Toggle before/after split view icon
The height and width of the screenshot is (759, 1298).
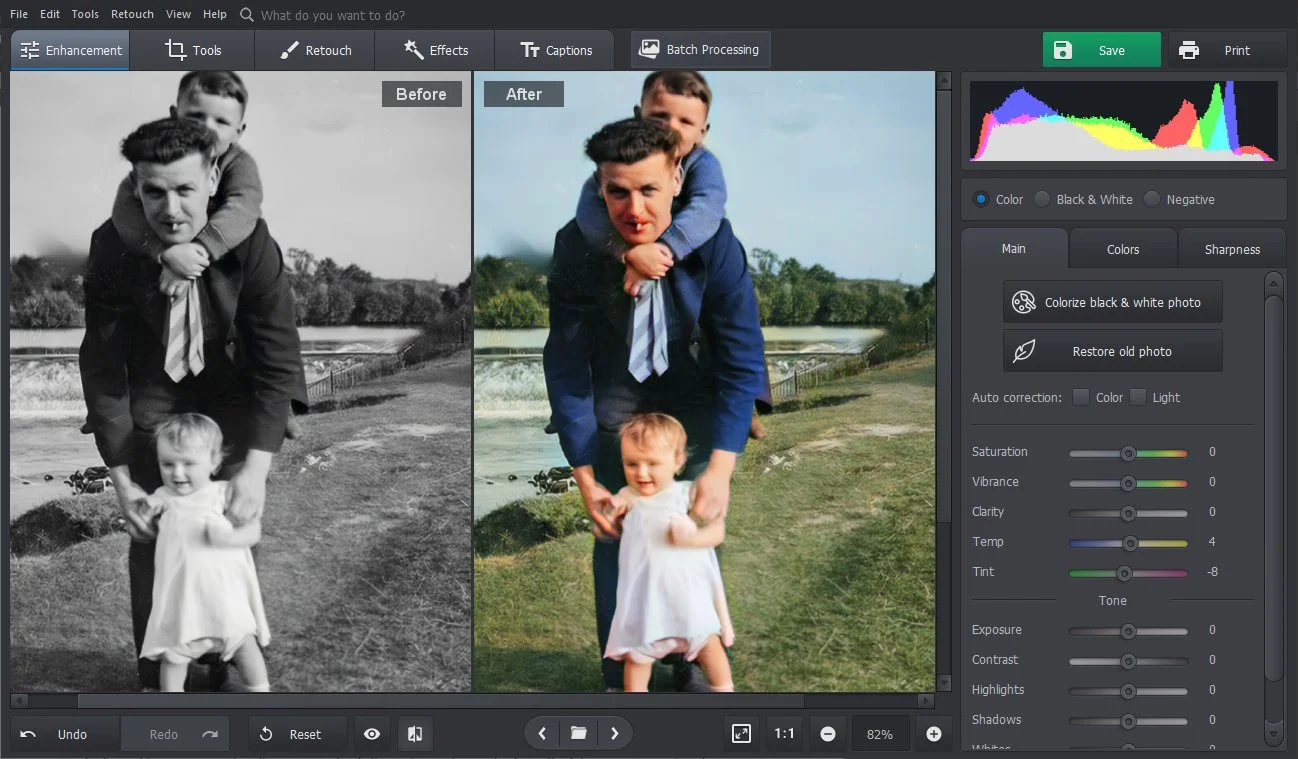414,734
